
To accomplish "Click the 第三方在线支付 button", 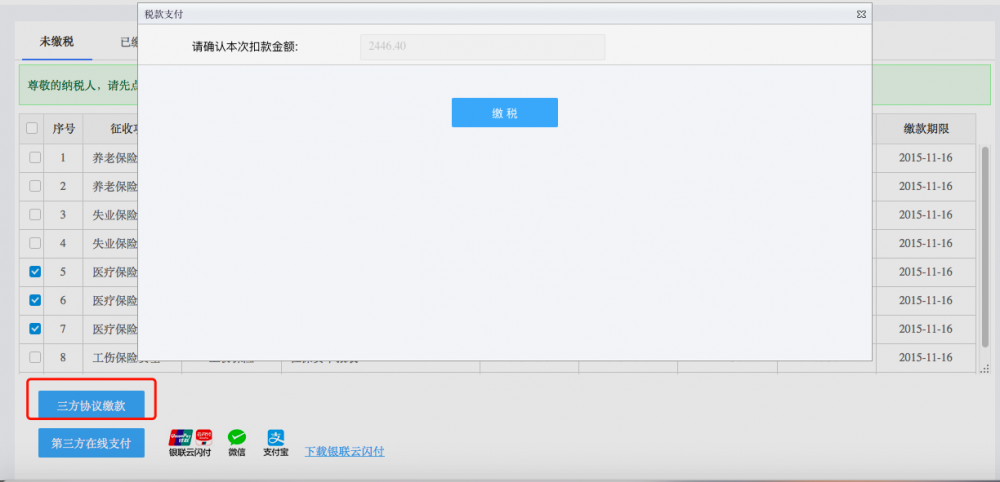I will [x=91, y=443].
